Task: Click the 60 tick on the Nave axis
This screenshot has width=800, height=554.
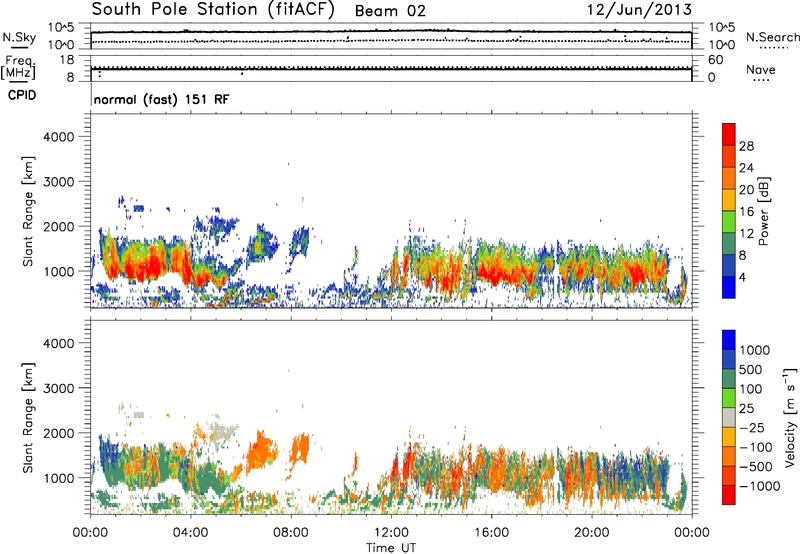Action: coord(716,60)
